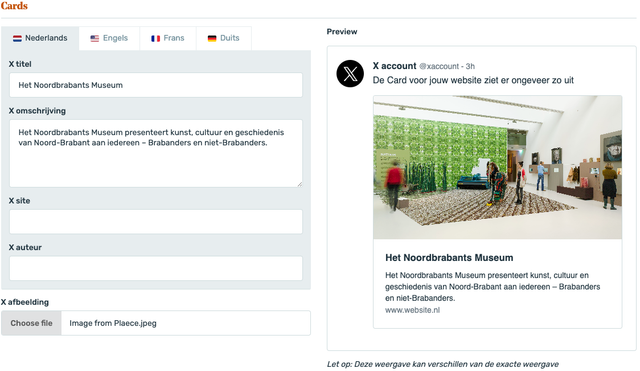Select the Duits language tab
The width and height of the screenshot is (640, 371).
tap(224, 38)
